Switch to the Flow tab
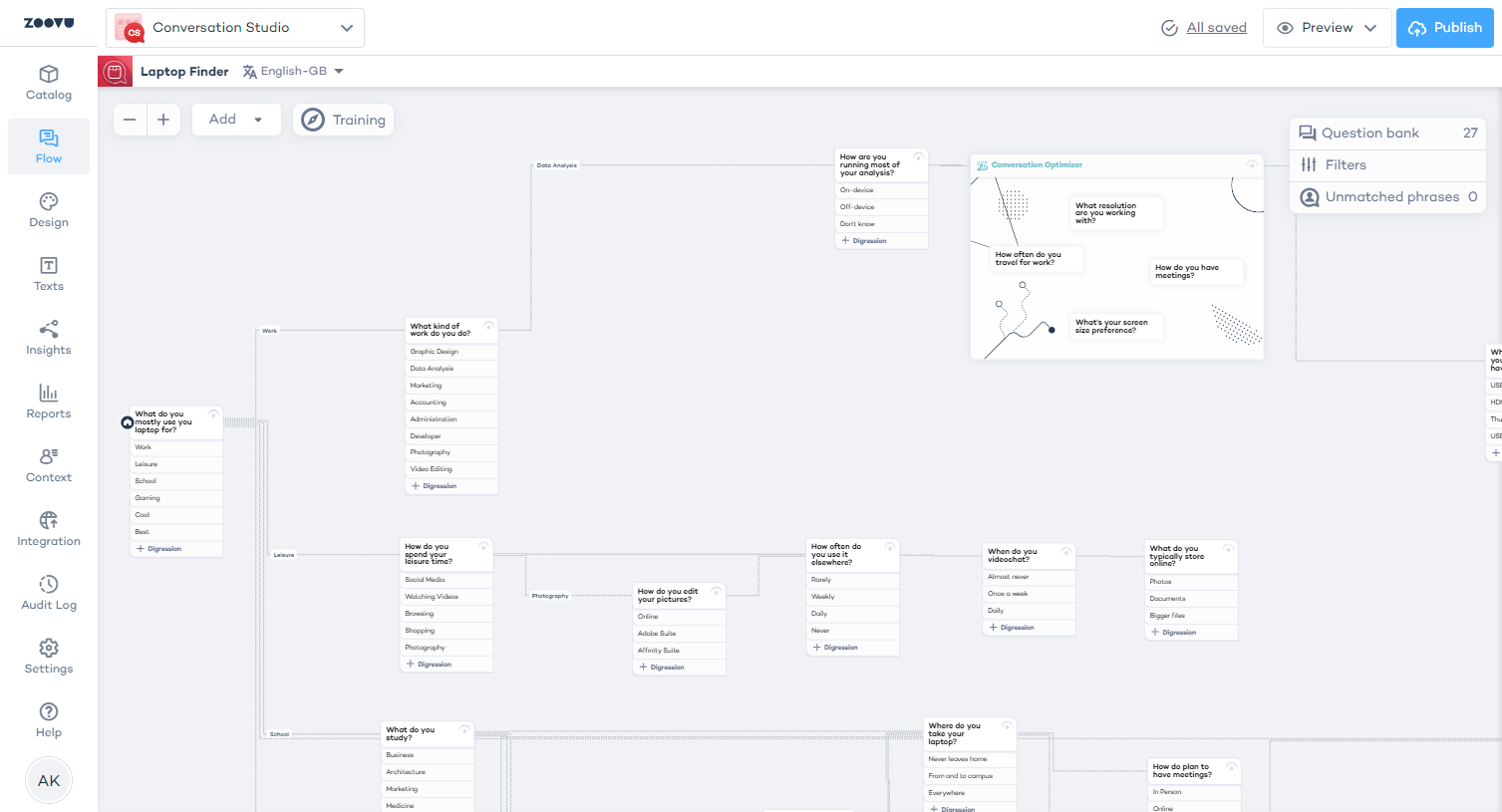The height and width of the screenshot is (812, 1502). point(49,146)
